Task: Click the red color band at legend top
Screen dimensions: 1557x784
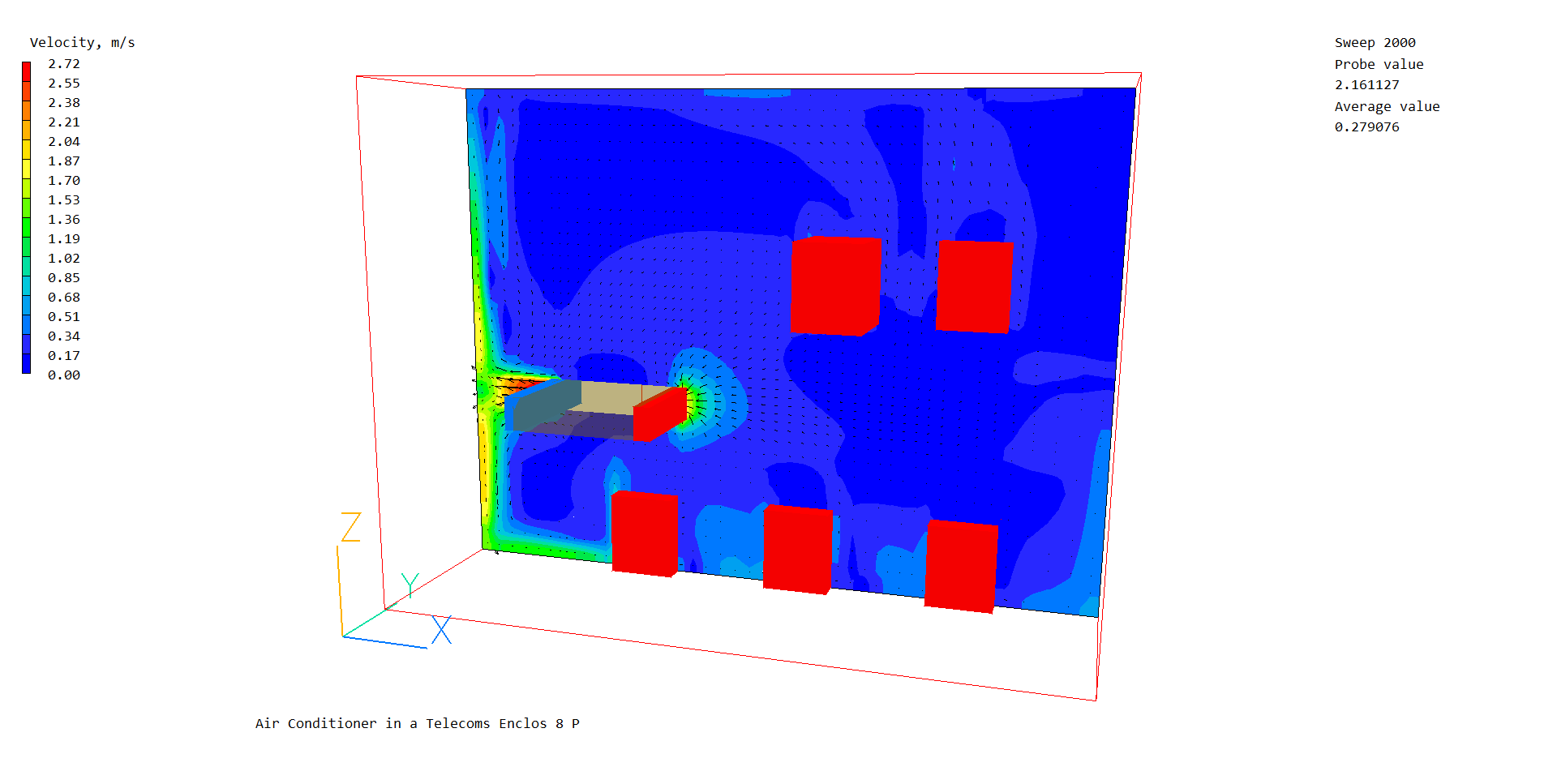Action: 26,71
